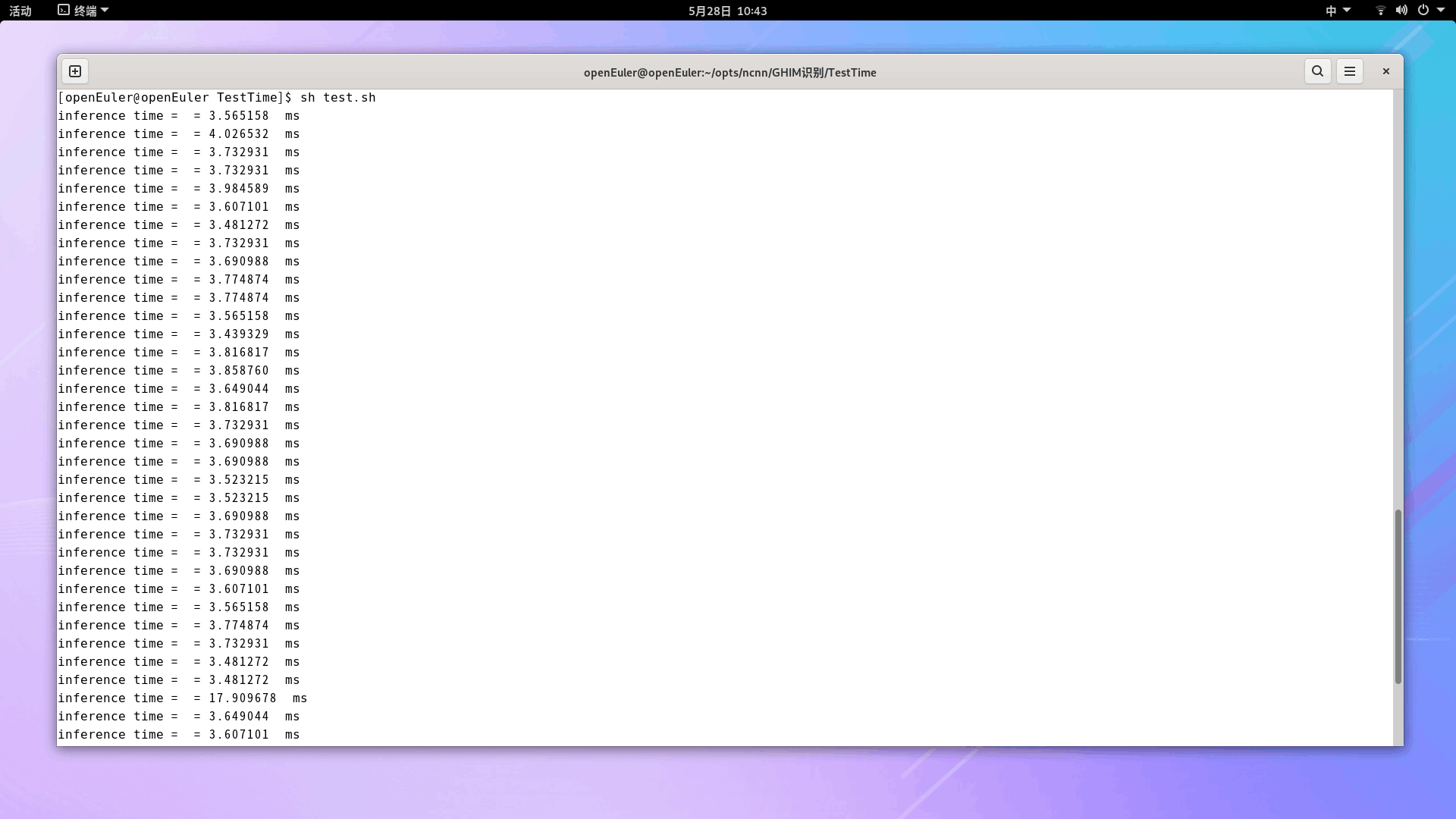Click the terminal icon beside 终端

[x=64, y=11]
